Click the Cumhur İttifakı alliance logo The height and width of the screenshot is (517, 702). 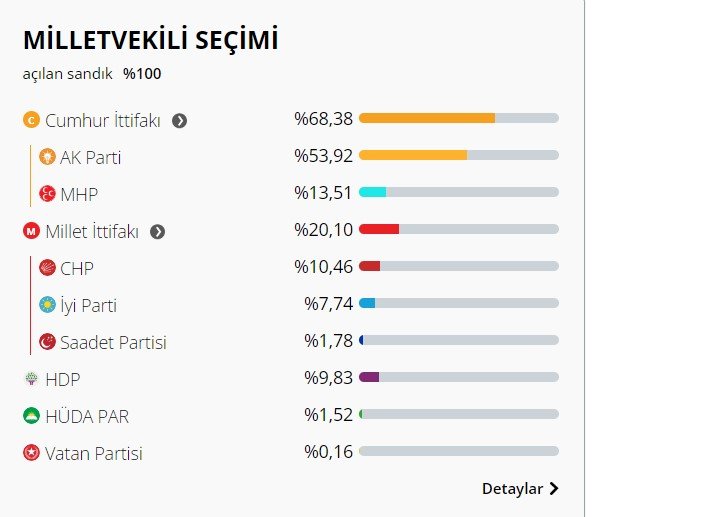[x=31, y=121]
